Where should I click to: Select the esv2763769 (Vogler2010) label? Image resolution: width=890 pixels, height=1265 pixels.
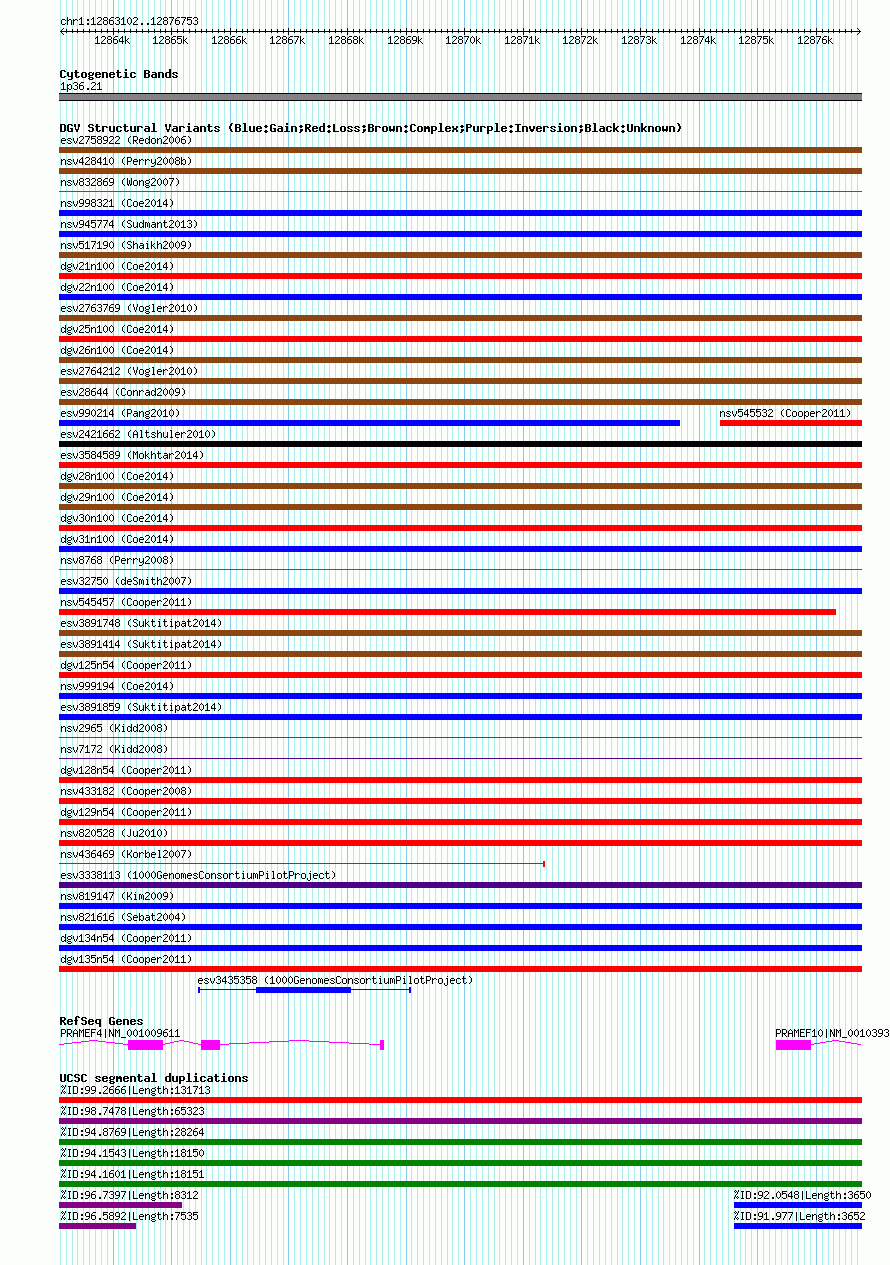tap(129, 308)
